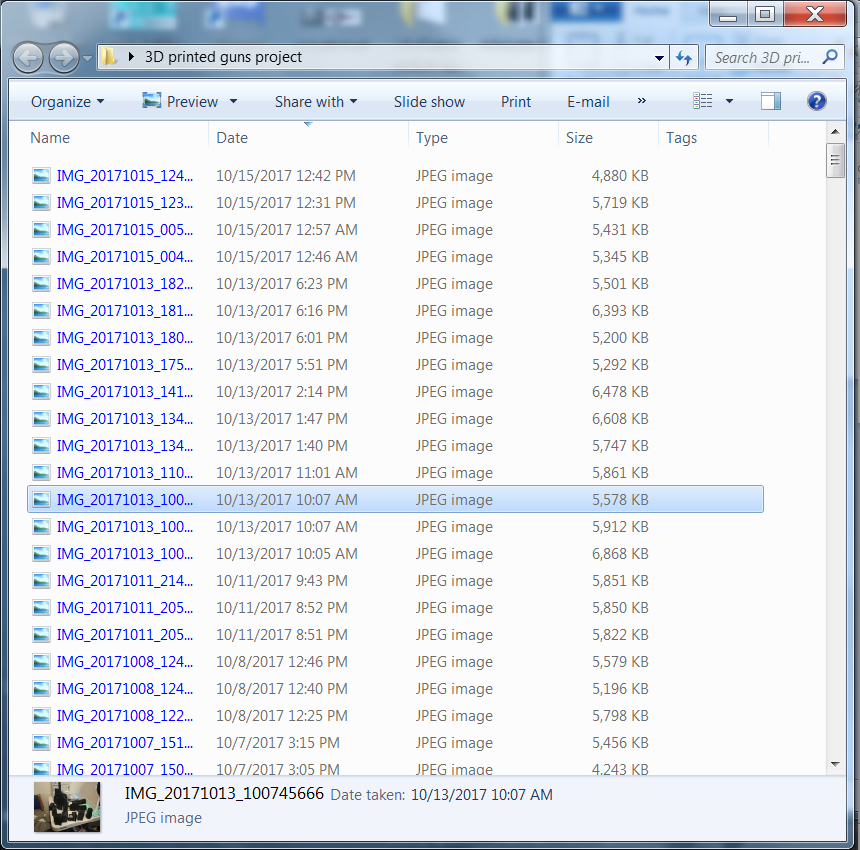Open address bar history dropdown

coord(659,58)
